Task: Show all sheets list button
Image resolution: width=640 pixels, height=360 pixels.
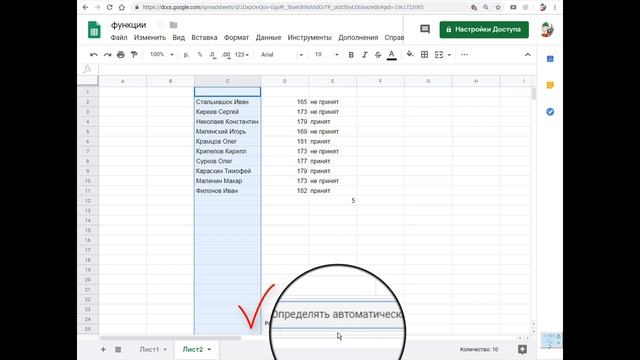Action: (x=118, y=349)
